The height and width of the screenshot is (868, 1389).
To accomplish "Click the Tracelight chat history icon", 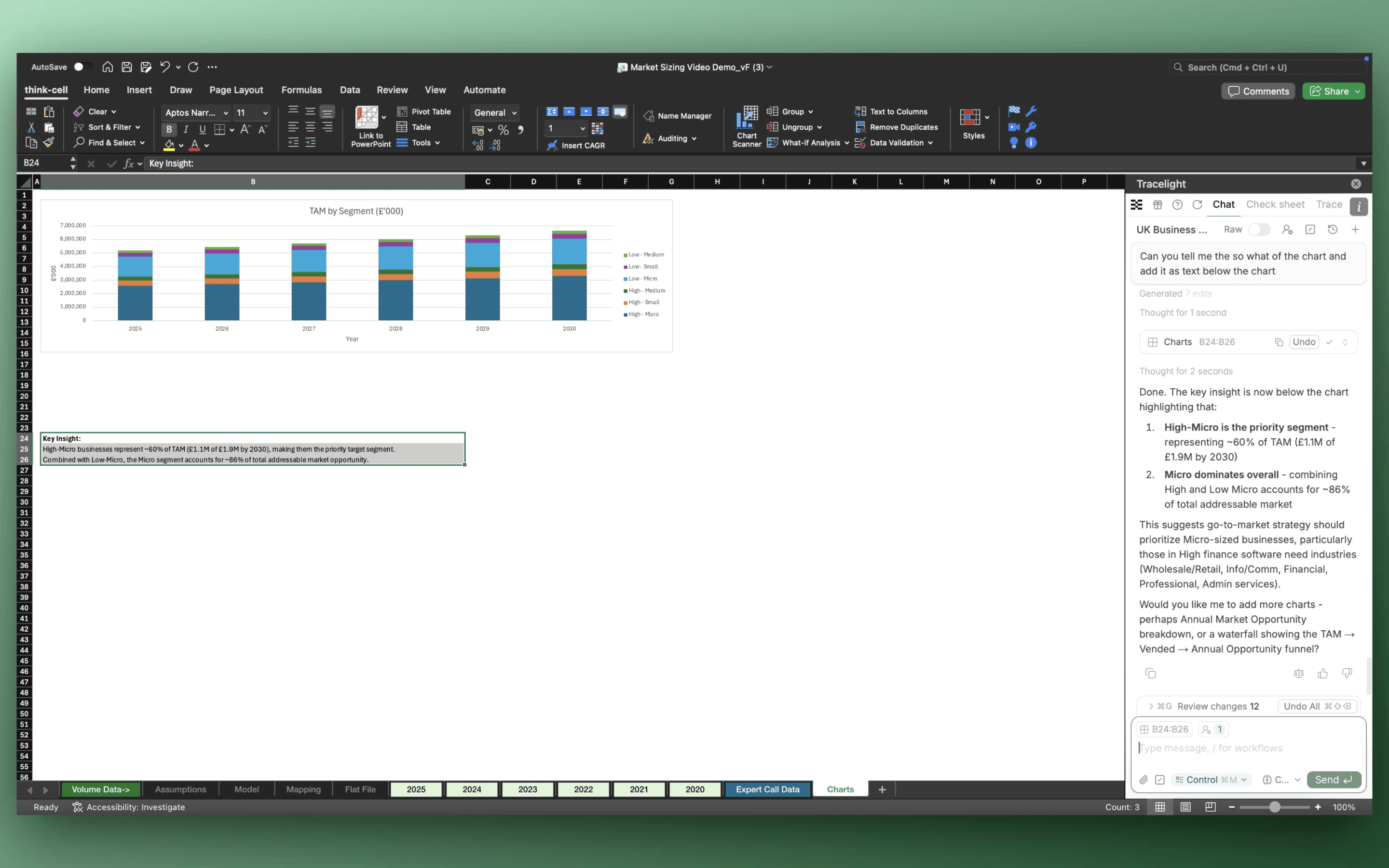I will pos(1333,230).
